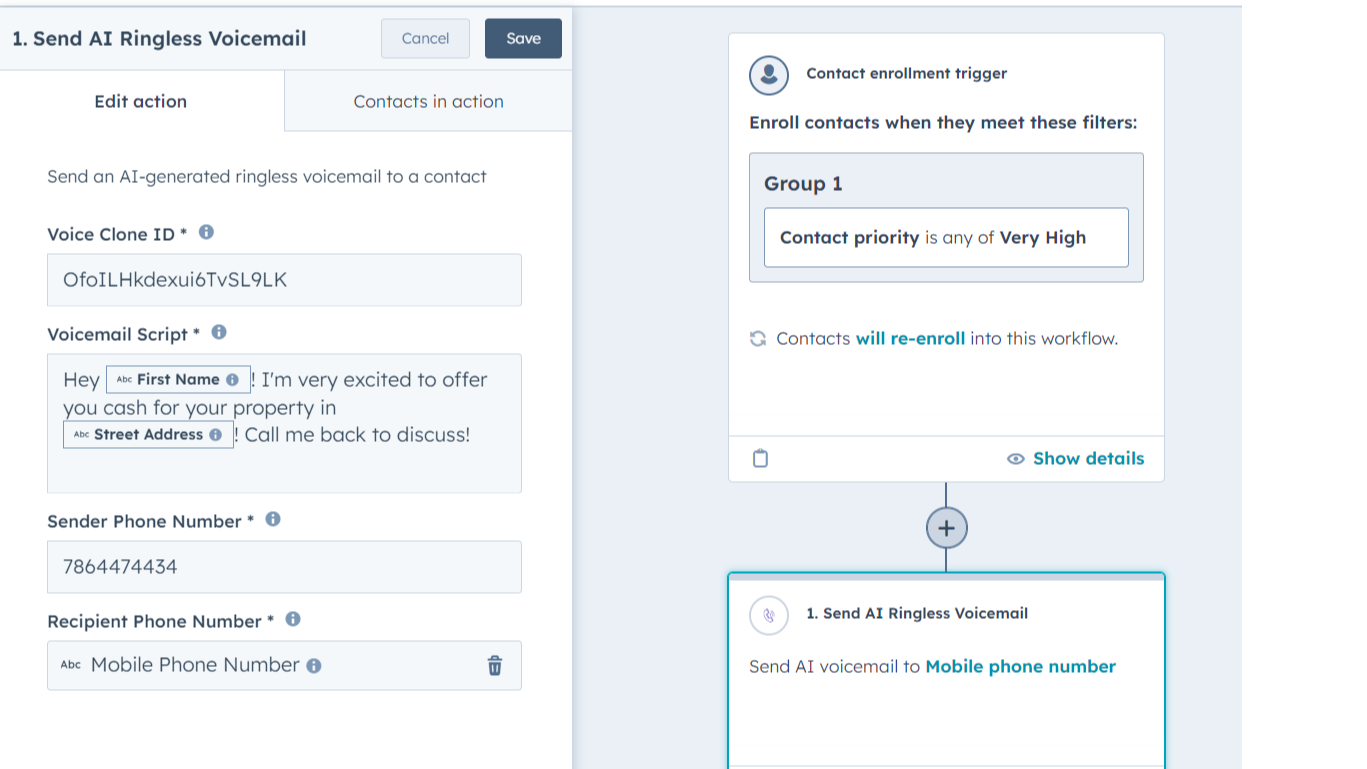This screenshot has width=1367, height=769.
Task: Select the Edit action tab
Action: point(141,102)
